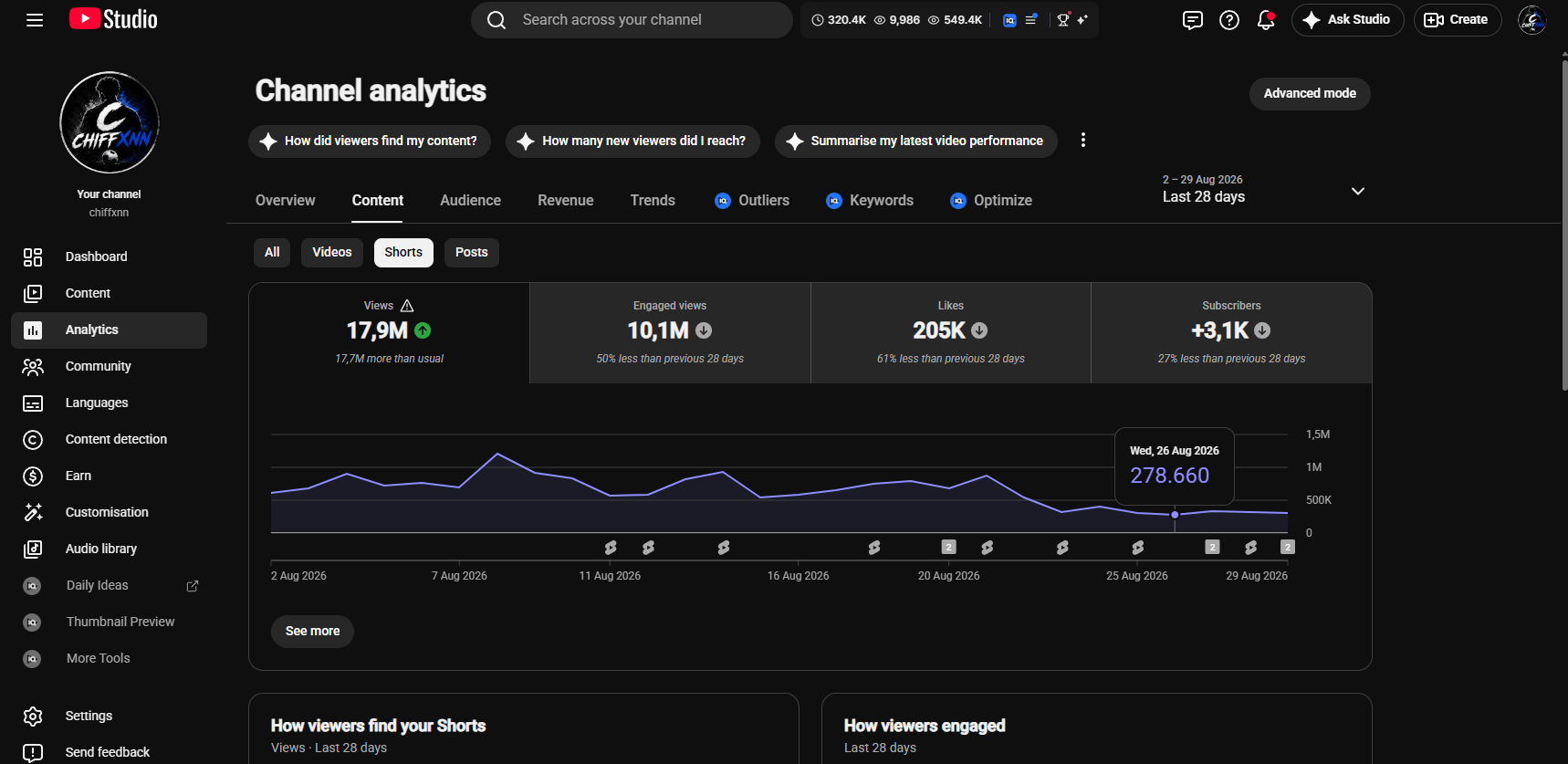Click the Advanced mode button
This screenshot has width=1568, height=764.
[1310, 94]
